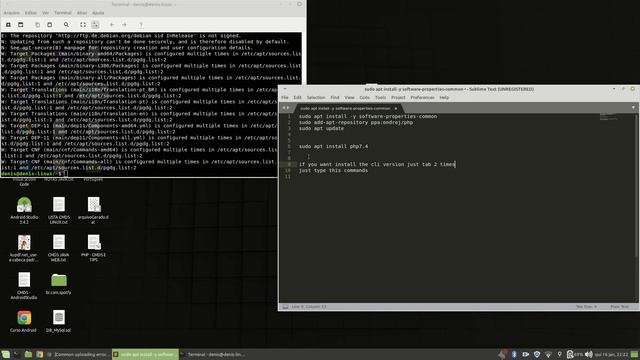Close the Sublime Text file tab
Screen dimensions: 640x360
tap(396, 108)
